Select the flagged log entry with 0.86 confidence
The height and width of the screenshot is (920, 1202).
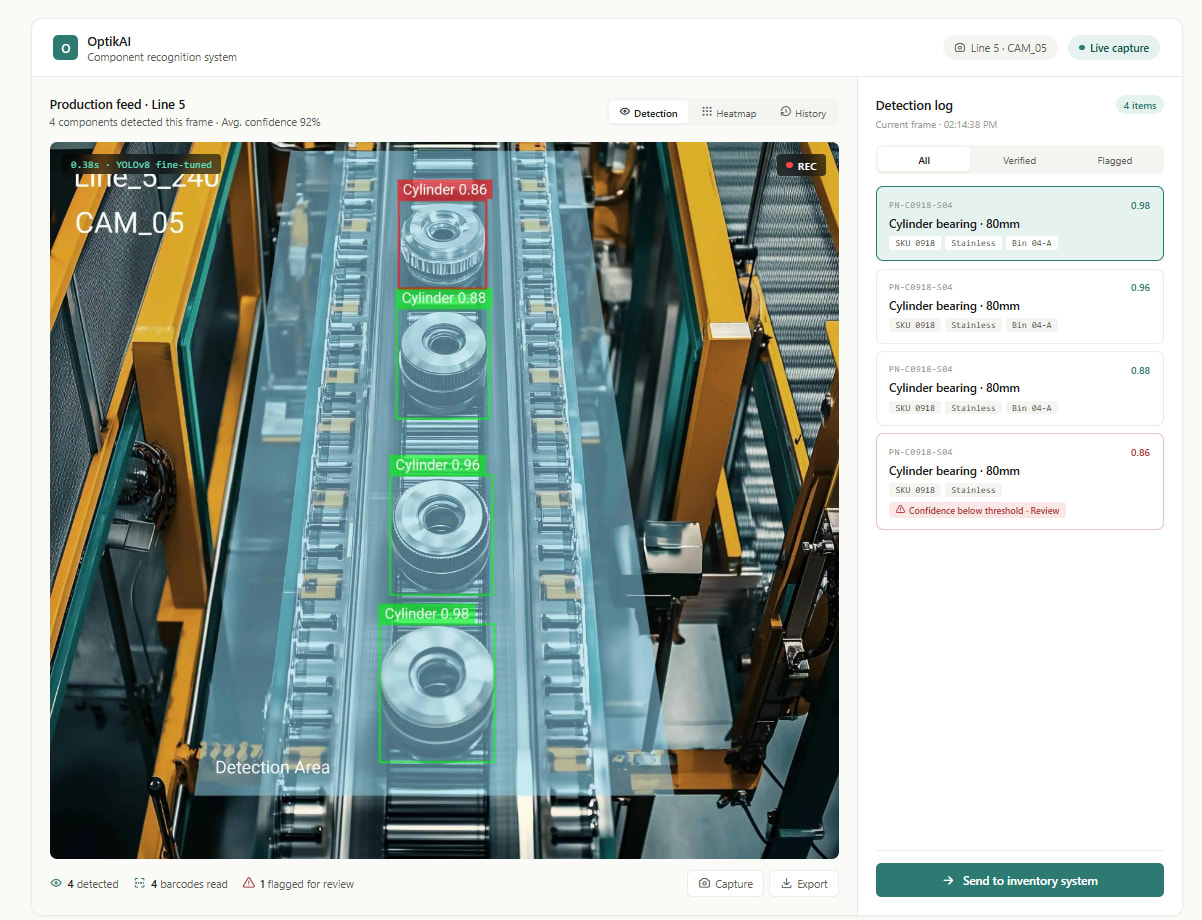point(1019,481)
